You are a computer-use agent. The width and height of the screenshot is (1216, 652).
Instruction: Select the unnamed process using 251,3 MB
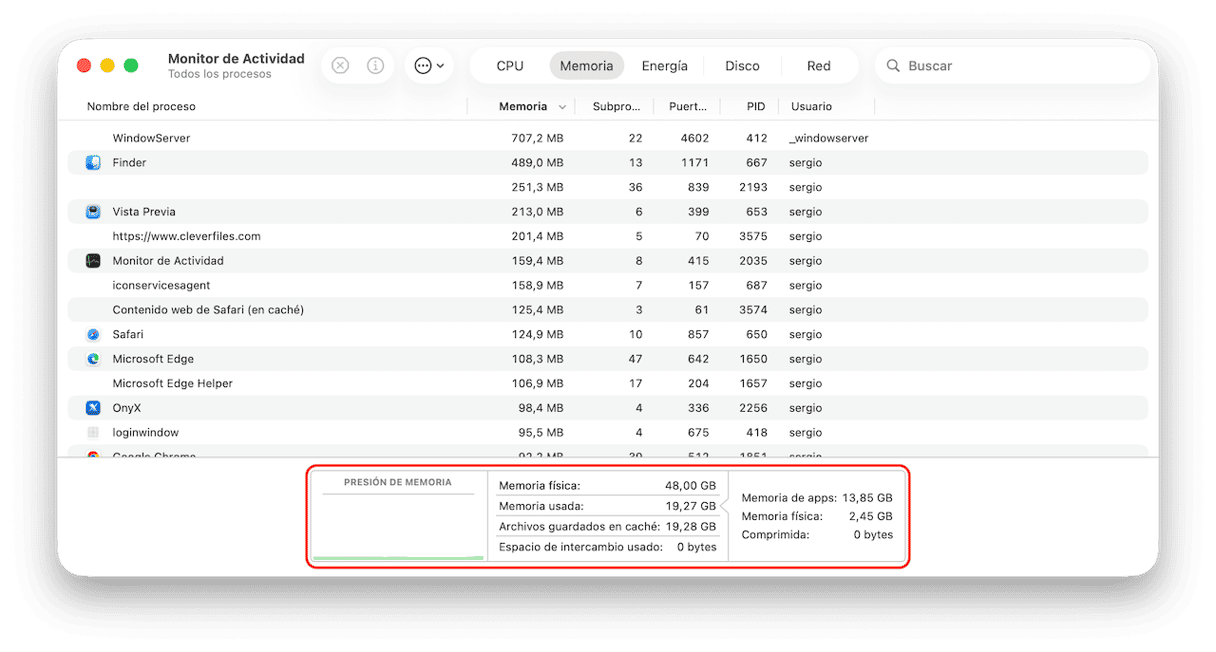coord(608,187)
